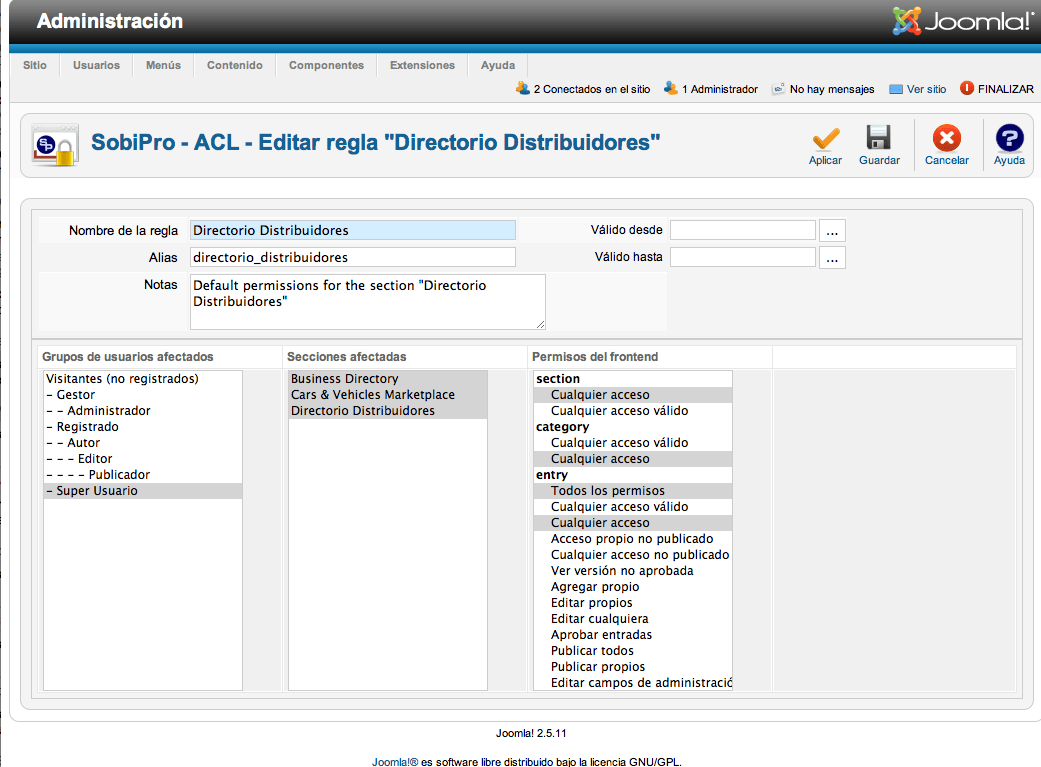The height and width of the screenshot is (767, 1041).
Task: Open the Extensiones menu
Action: point(422,65)
